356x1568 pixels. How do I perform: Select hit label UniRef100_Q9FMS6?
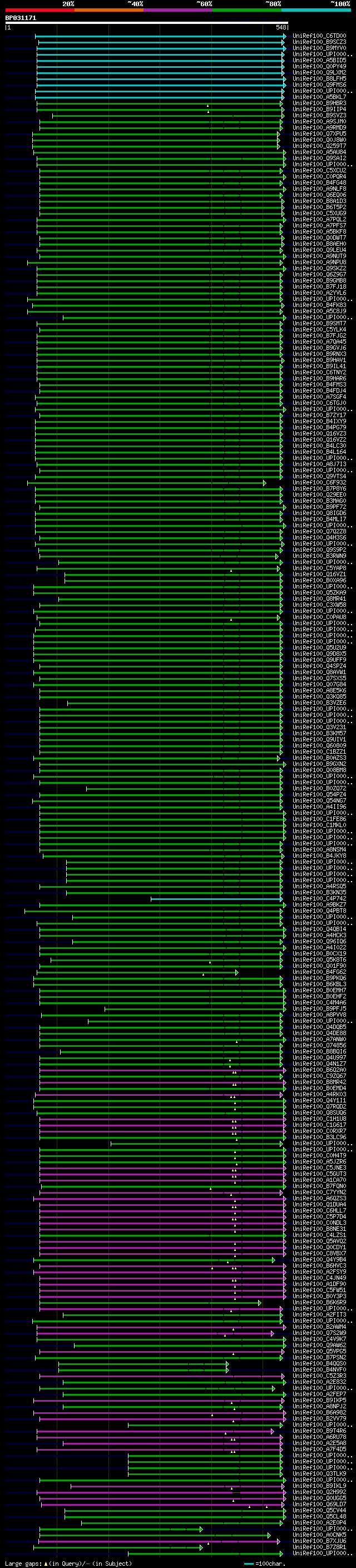[x=319, y=85]
